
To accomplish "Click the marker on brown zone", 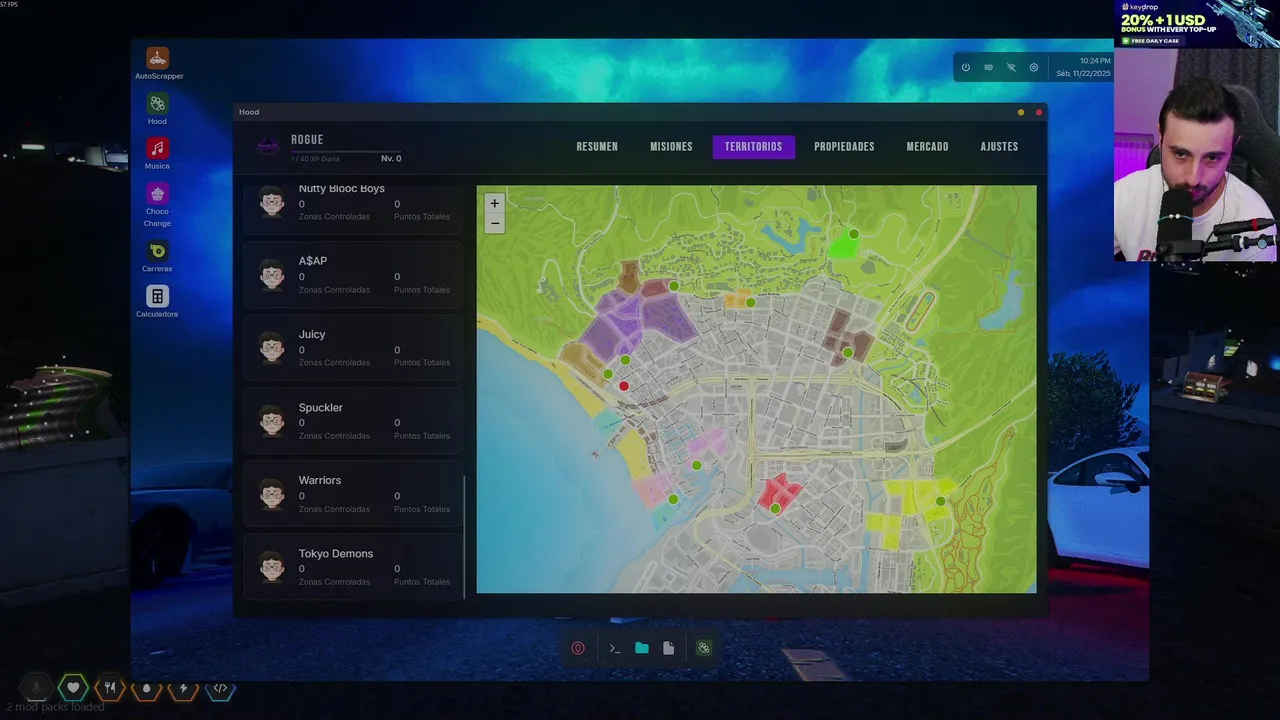I will 848,353.
